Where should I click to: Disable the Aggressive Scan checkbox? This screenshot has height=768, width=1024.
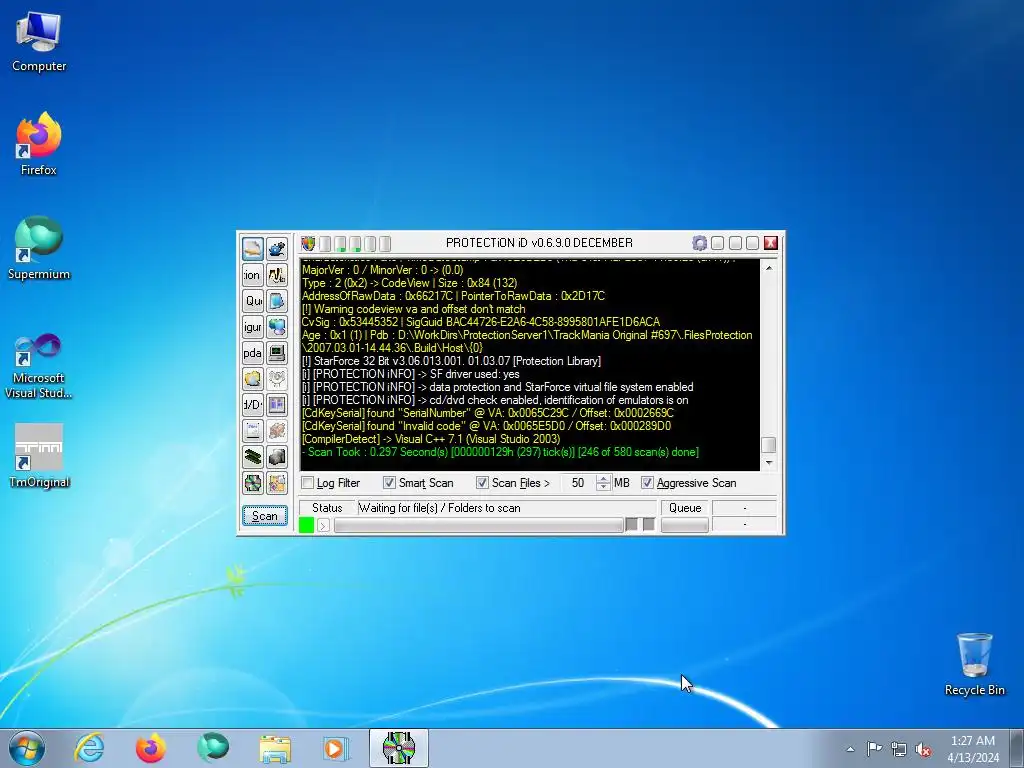(647, 483)
